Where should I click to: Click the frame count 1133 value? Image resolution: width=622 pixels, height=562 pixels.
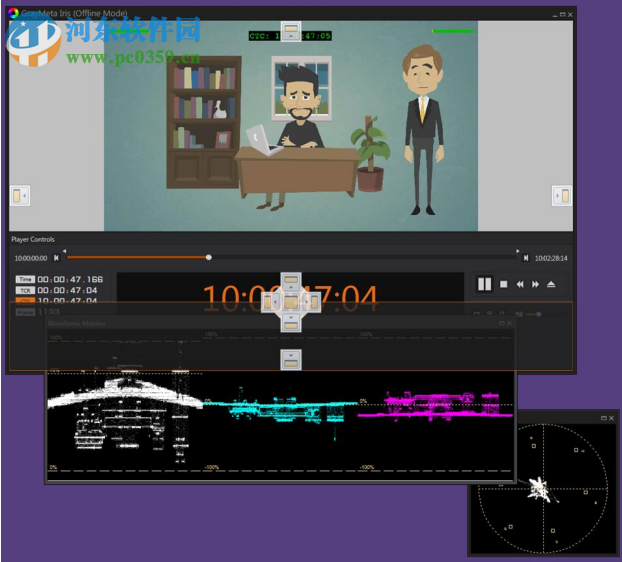[49, 312]
